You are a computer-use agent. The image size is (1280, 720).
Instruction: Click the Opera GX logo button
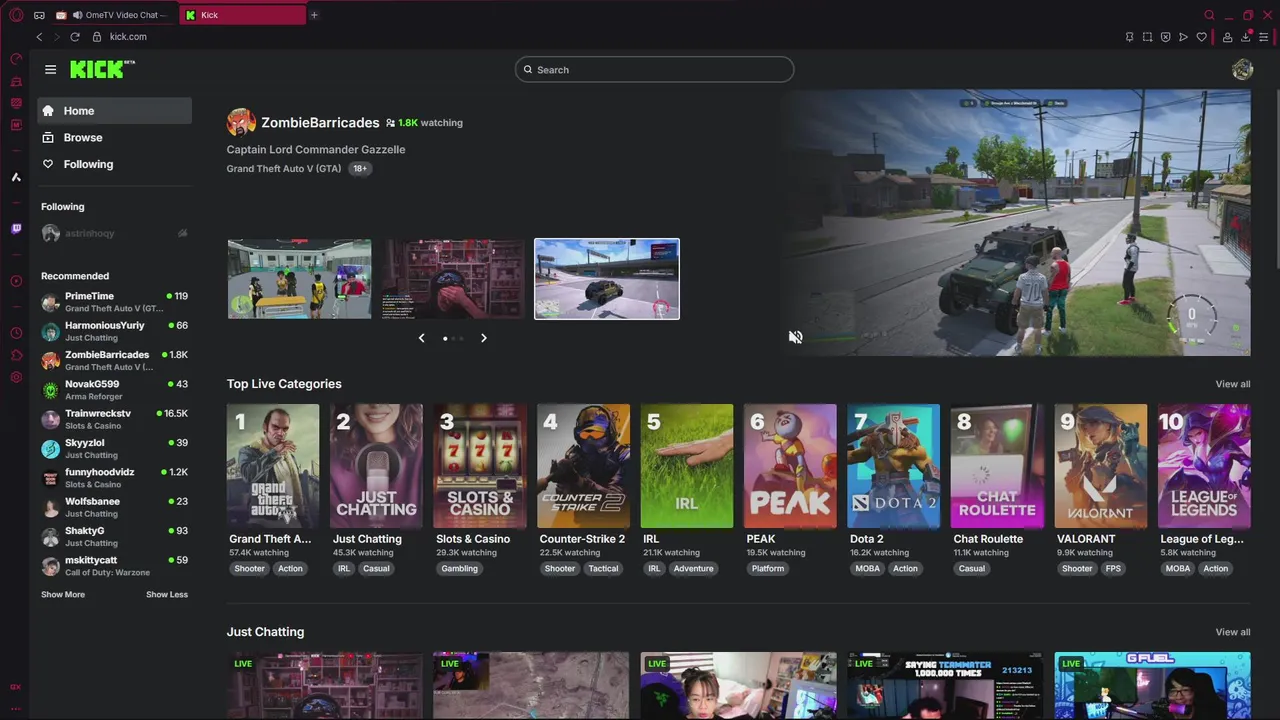pos(16,15)
